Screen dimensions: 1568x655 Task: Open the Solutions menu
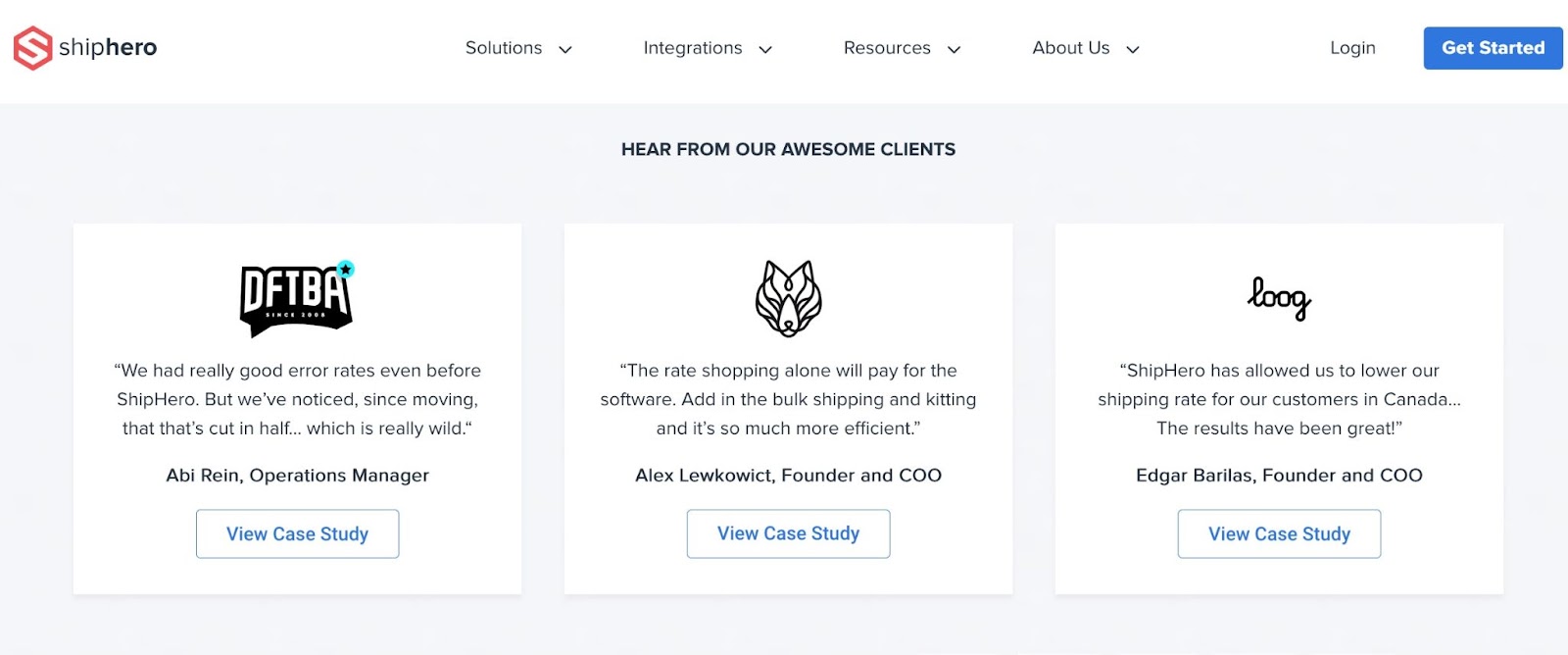[504, 48]
